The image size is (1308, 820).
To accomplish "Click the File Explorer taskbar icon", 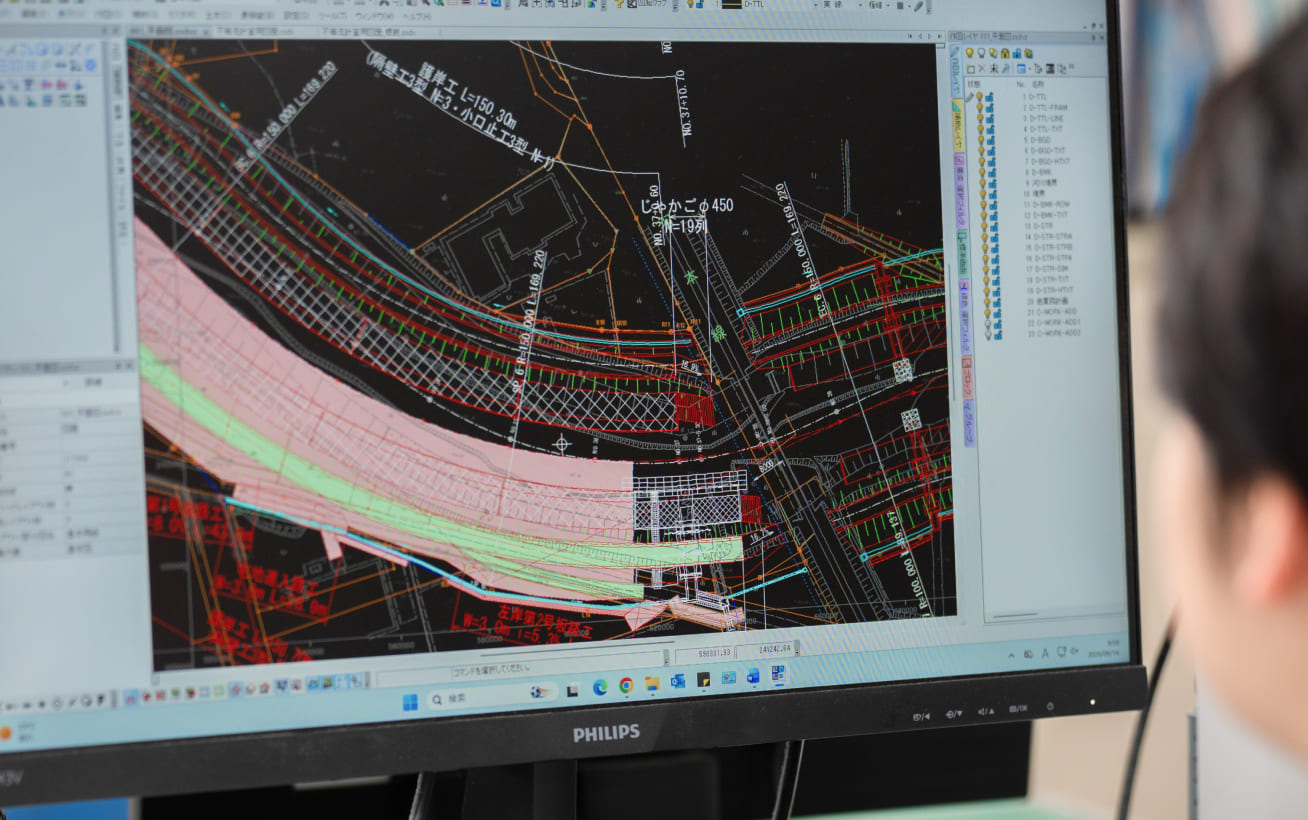I will pyautogui.click(x=652, y=683).
